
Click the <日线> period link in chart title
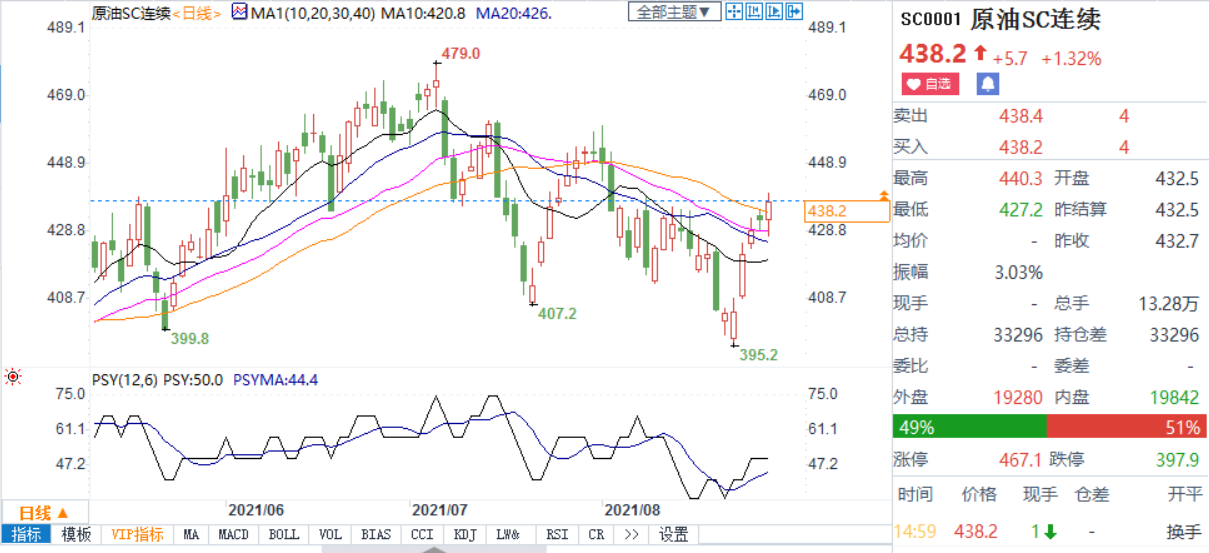[197, 13]
